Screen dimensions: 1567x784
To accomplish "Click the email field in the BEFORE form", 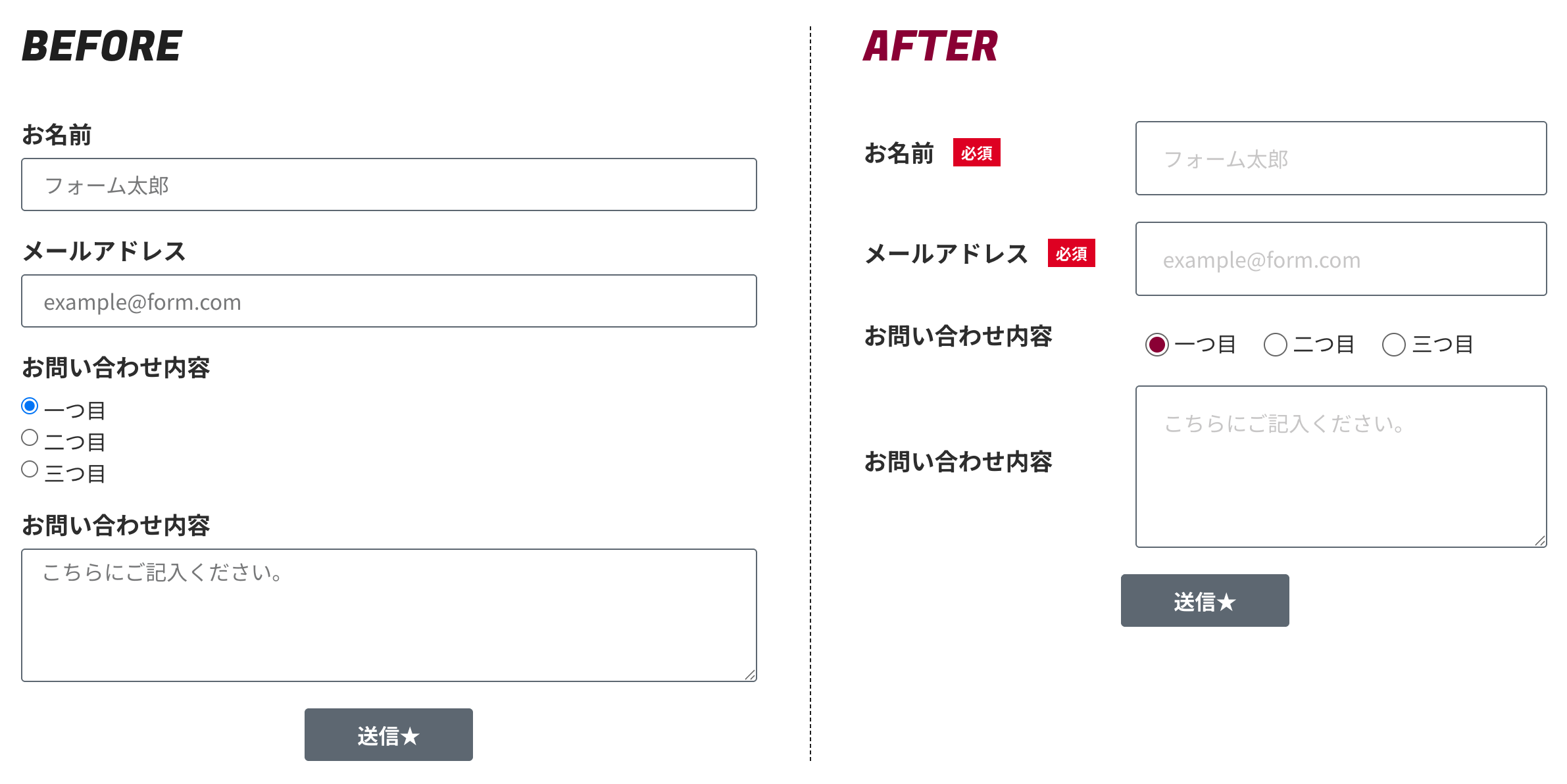I will tap(388, 301).
